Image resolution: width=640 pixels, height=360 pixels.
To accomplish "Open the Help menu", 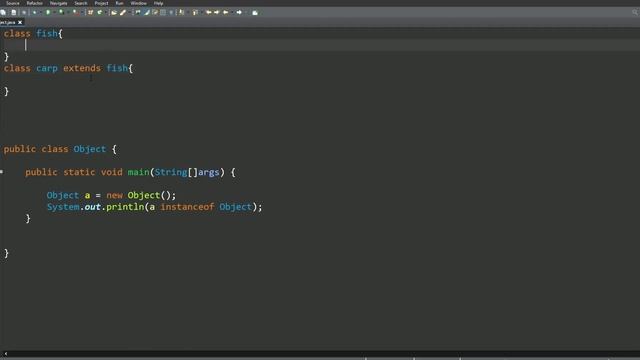I will 158,3.
